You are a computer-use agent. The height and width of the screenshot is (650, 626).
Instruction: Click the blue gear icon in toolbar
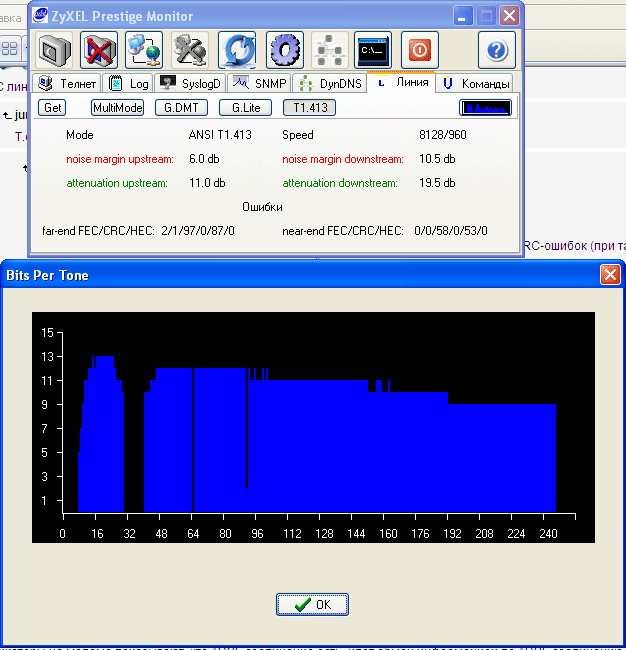(x=285, y=49)
